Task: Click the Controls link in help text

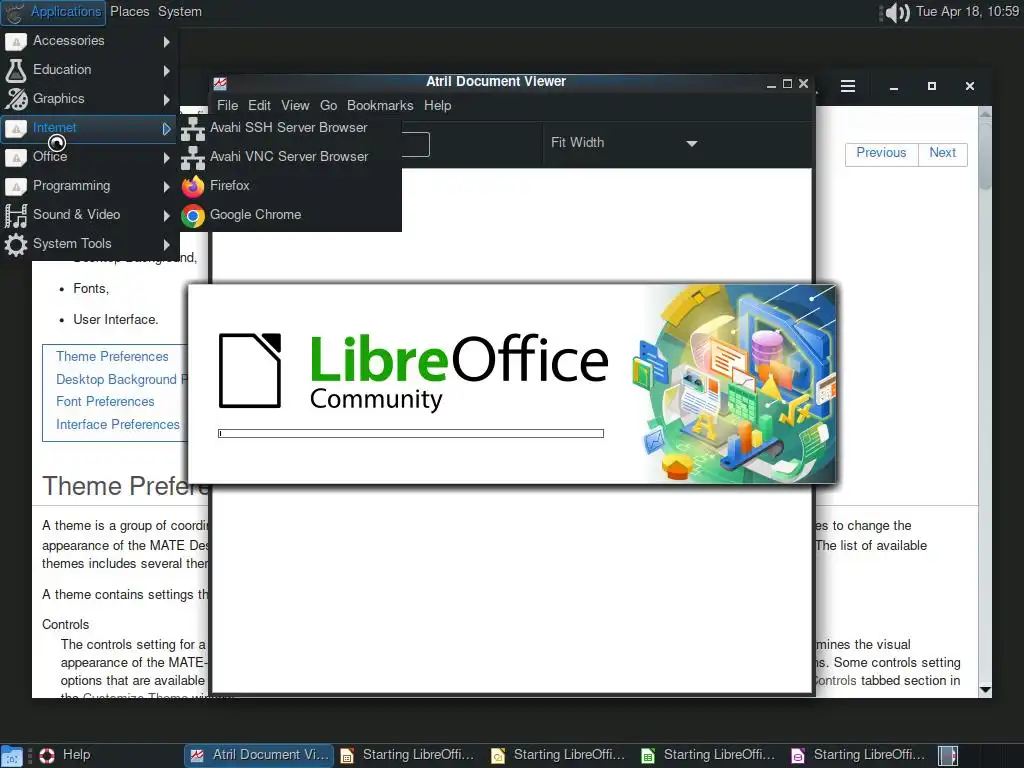Action: point(835,680)
